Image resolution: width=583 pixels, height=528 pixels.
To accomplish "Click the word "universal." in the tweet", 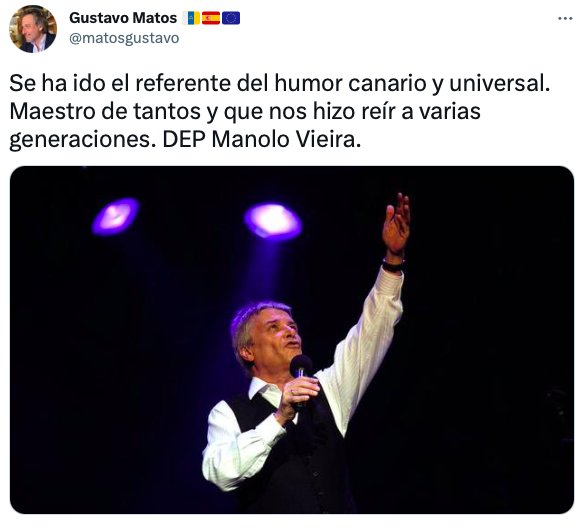I will coord(499,83).
